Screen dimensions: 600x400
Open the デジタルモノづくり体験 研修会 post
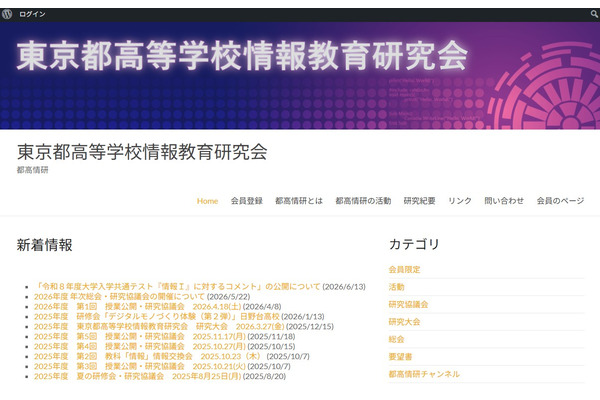coord(157,317)
